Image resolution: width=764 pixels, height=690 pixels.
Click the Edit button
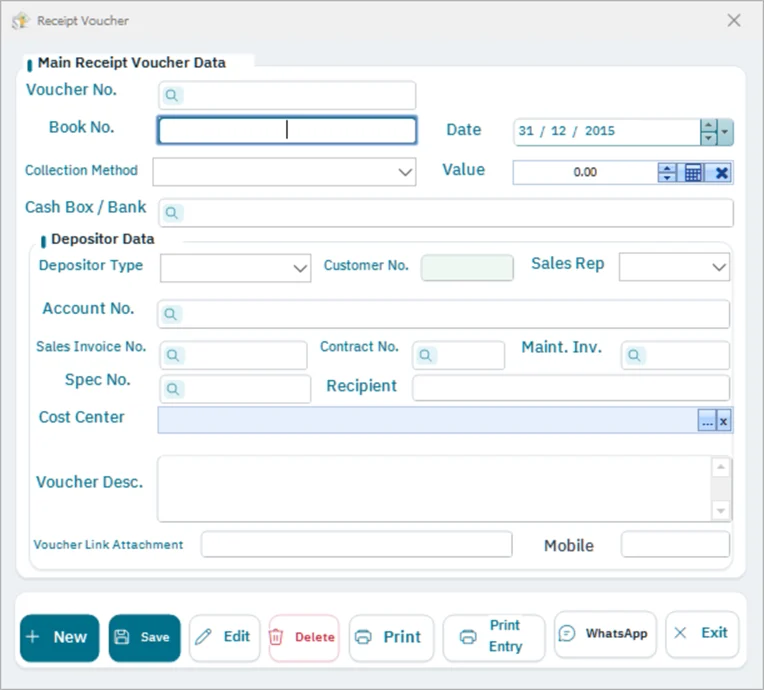pyautogui.click(x=225, y=637)
